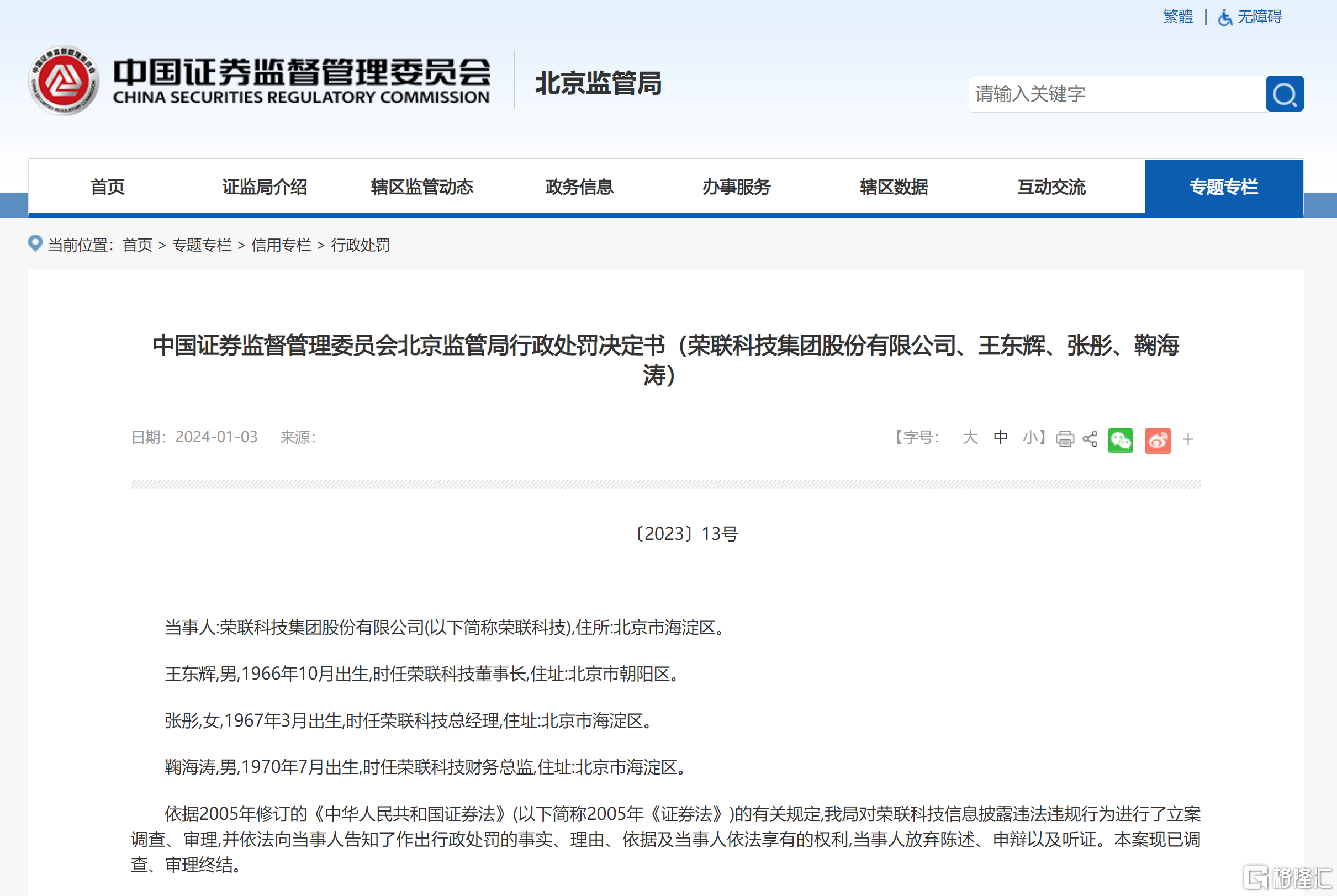Share article via WeChat icon
Viewport: 1337px width, 896px height.
tap(1120, 440)
